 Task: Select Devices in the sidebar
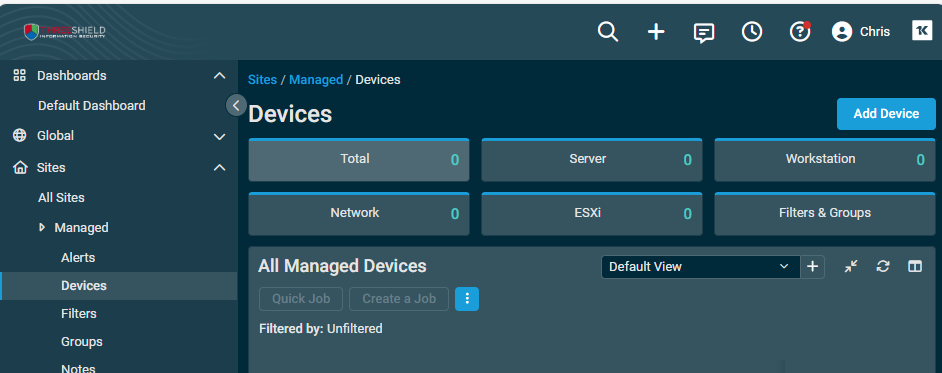(84, 285)
